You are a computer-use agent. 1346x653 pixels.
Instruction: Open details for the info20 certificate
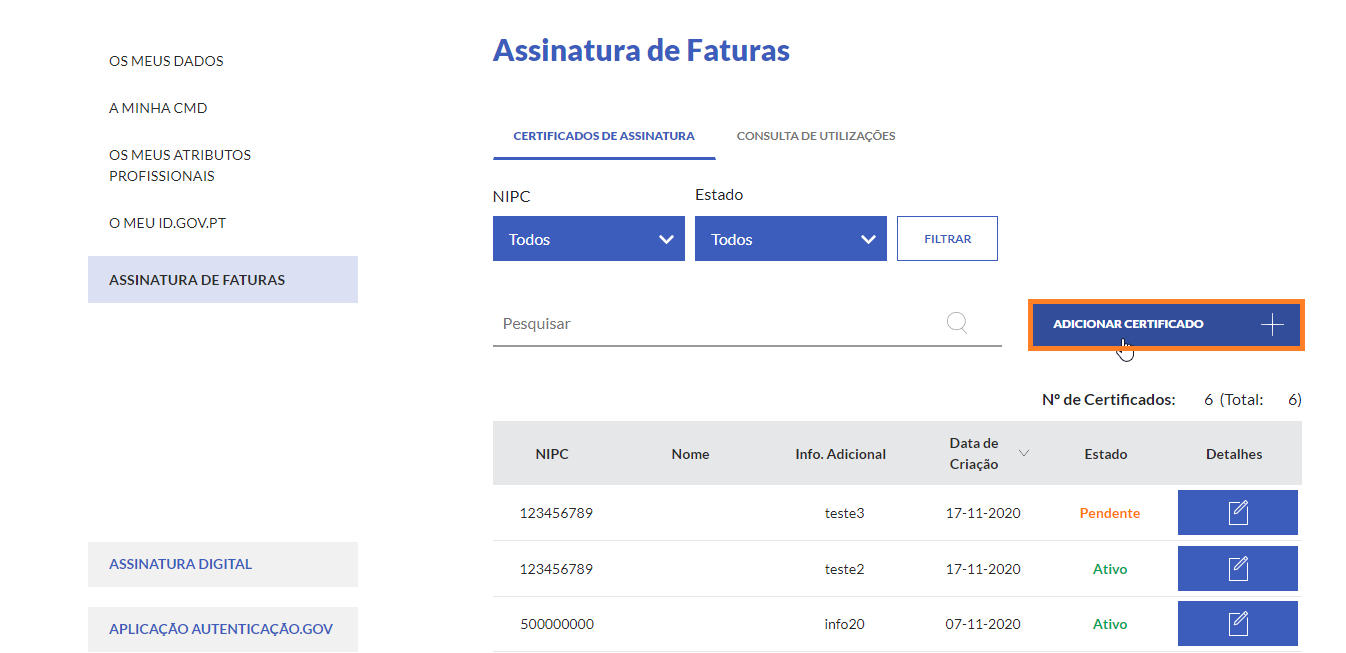(1237, 624)
